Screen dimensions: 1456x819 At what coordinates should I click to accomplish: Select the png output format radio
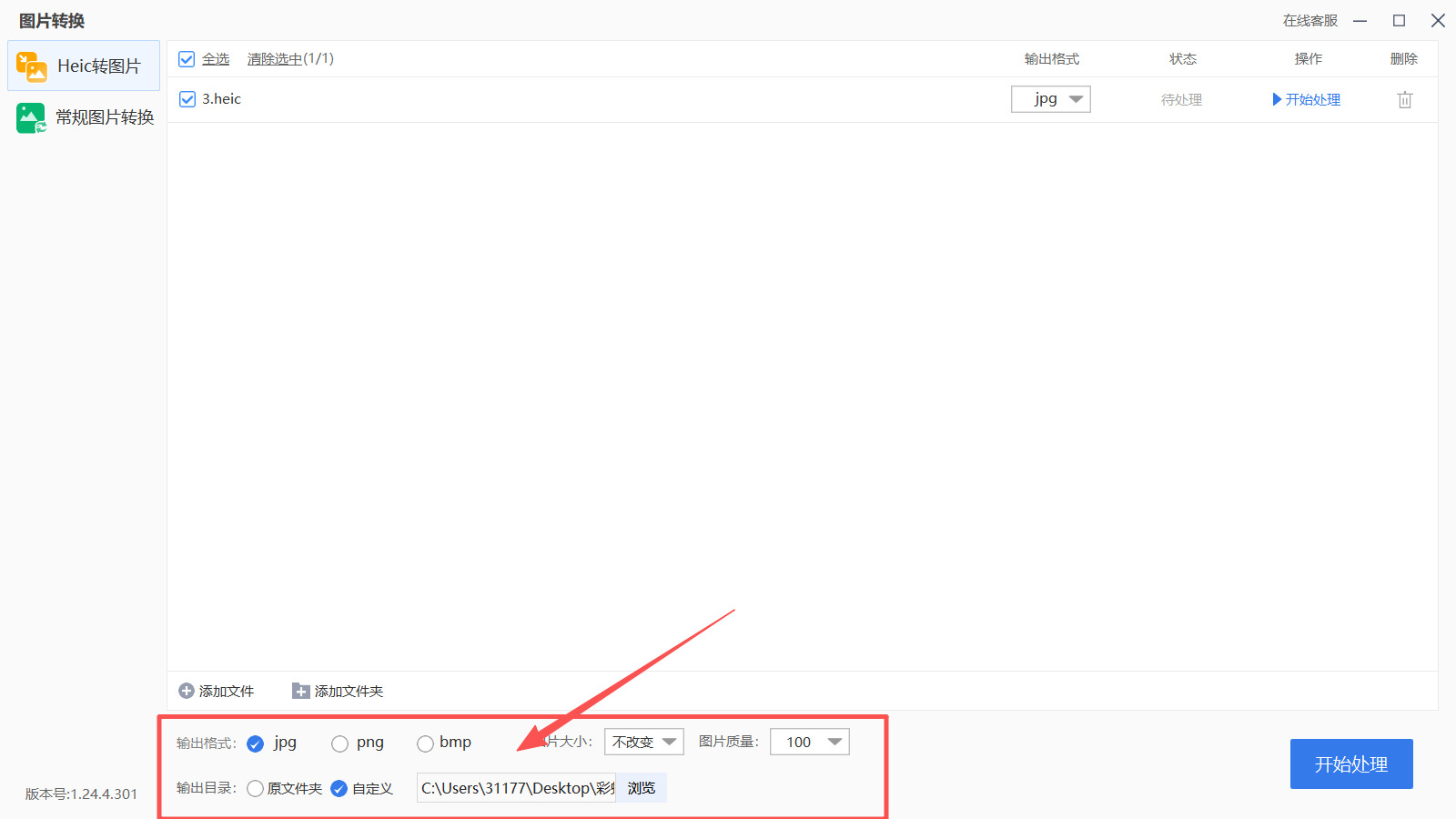(x=340, y=743)
